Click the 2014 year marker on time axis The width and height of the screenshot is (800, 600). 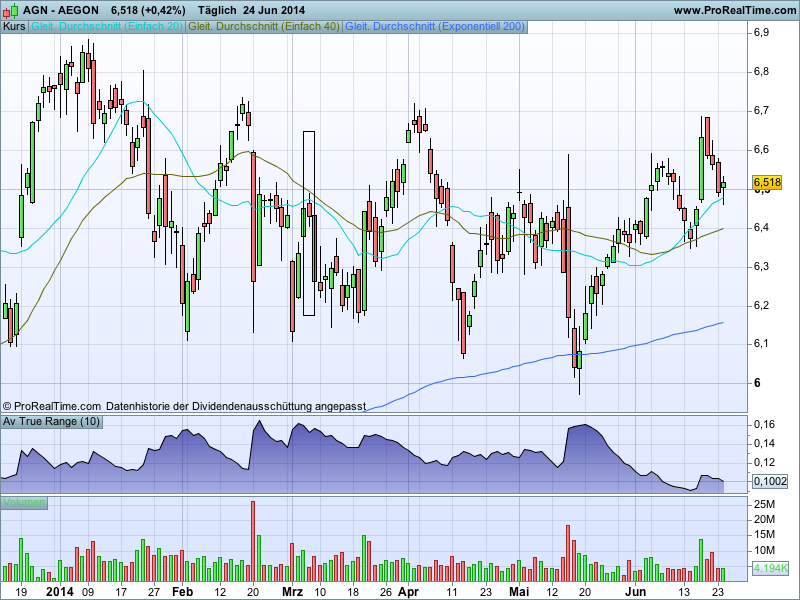60,592
